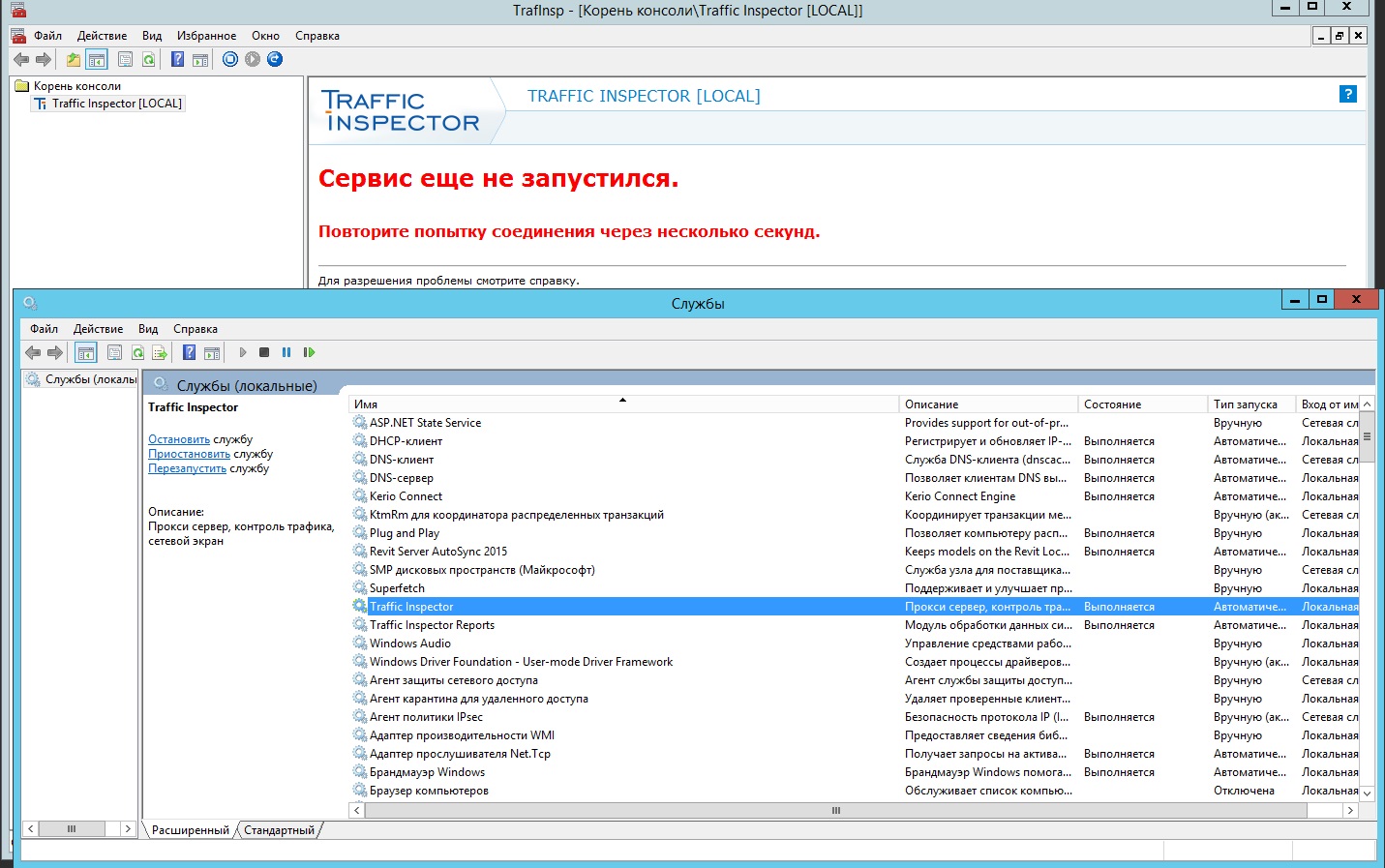This screenshot has height=868, width=1385.
Task: Restart service icon in Службы toolbar
Action: pos(309,352)
